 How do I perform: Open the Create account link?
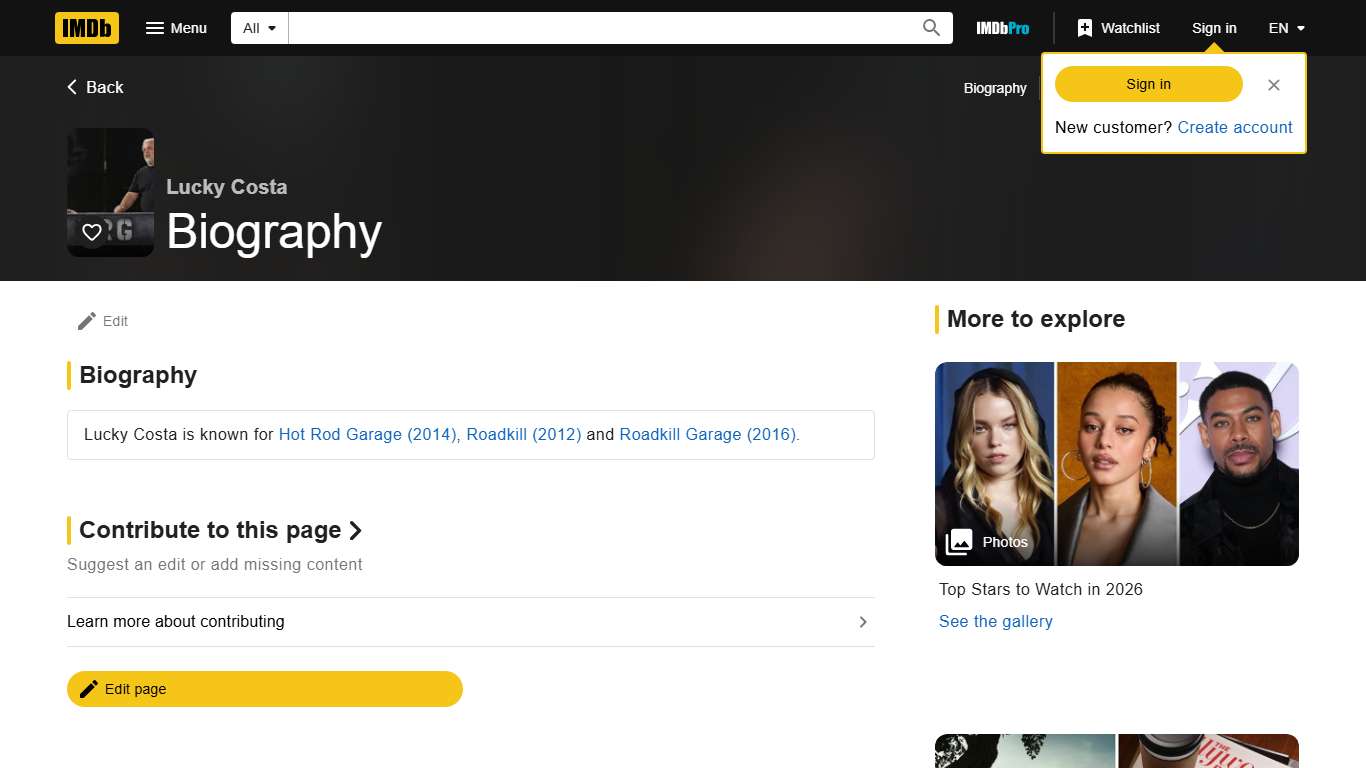click(x=1234, y=127)
